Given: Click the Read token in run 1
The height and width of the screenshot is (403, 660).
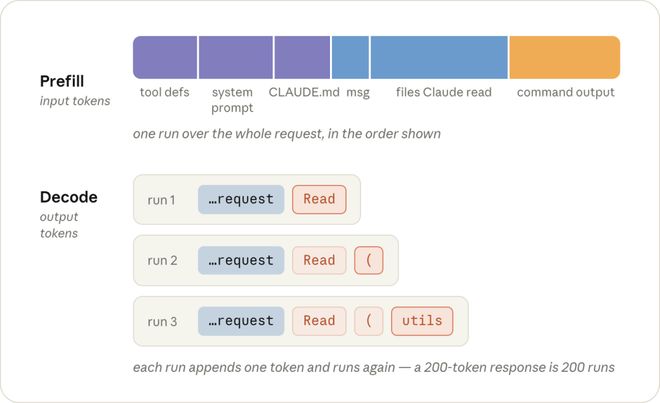Looking at the screenshot, I should coord(319,199).
